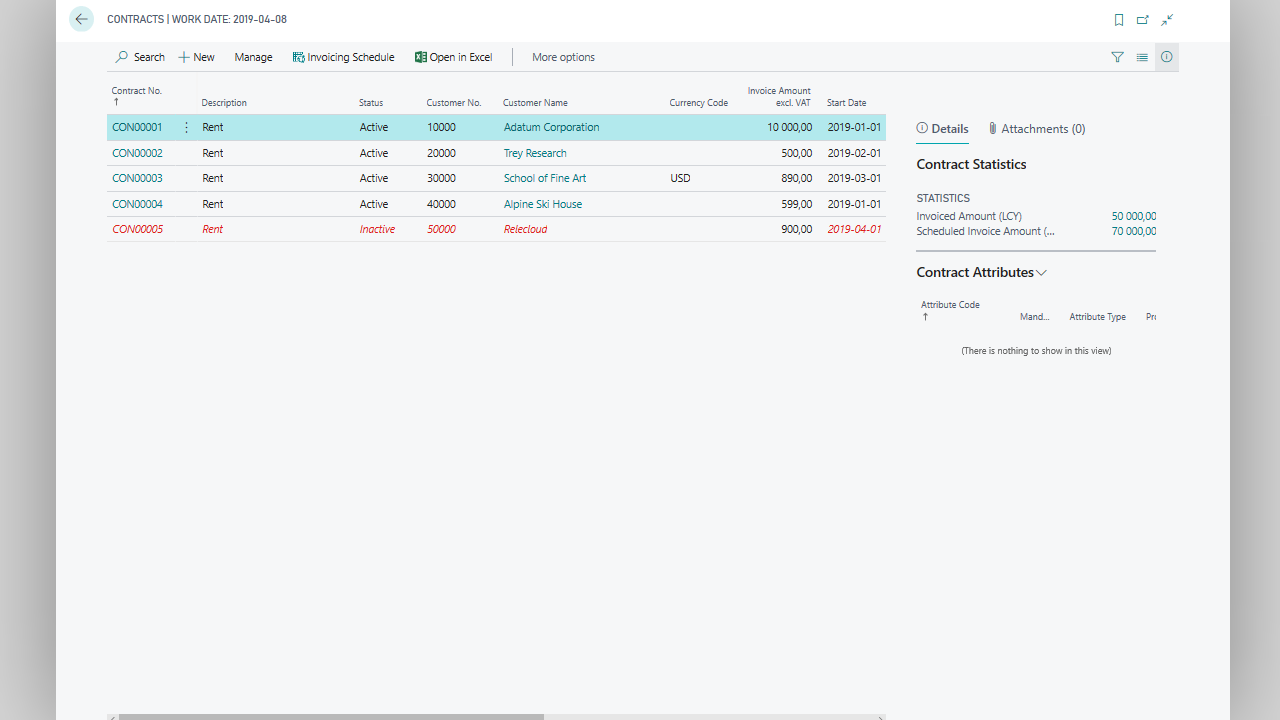The image size is (1280, 720).
Task: Switch to the Attachments (0) tab
Action: 1036,129
